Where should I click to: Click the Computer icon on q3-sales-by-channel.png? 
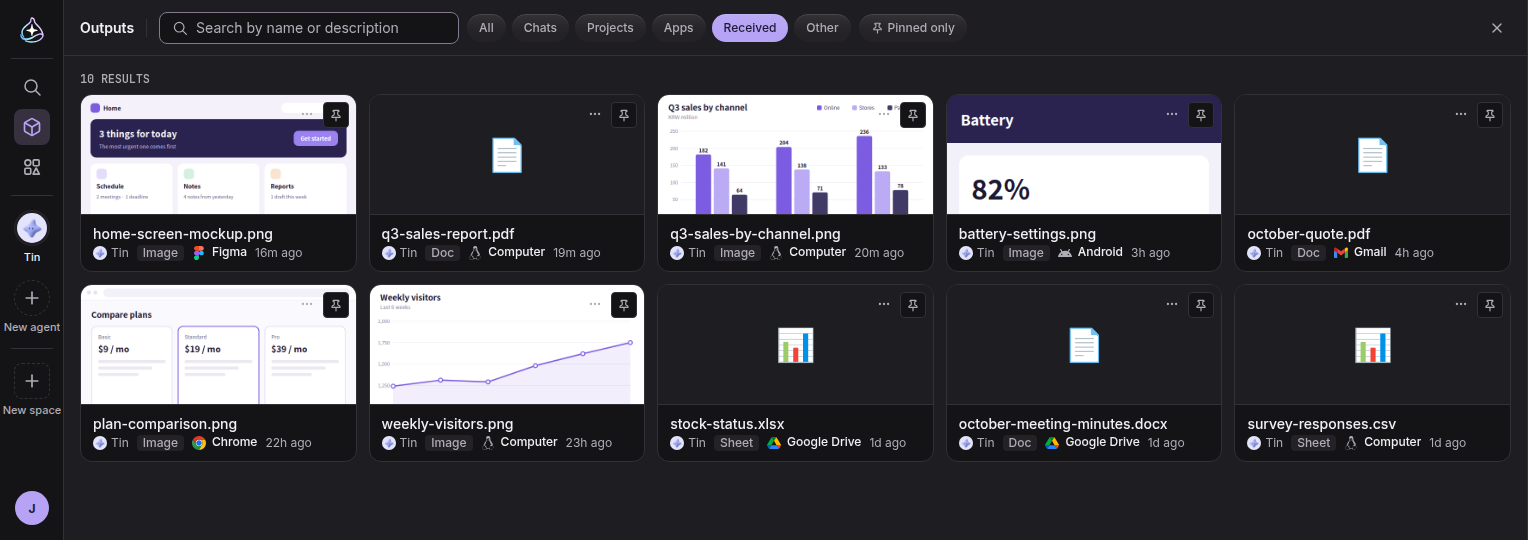pos(776,253)
